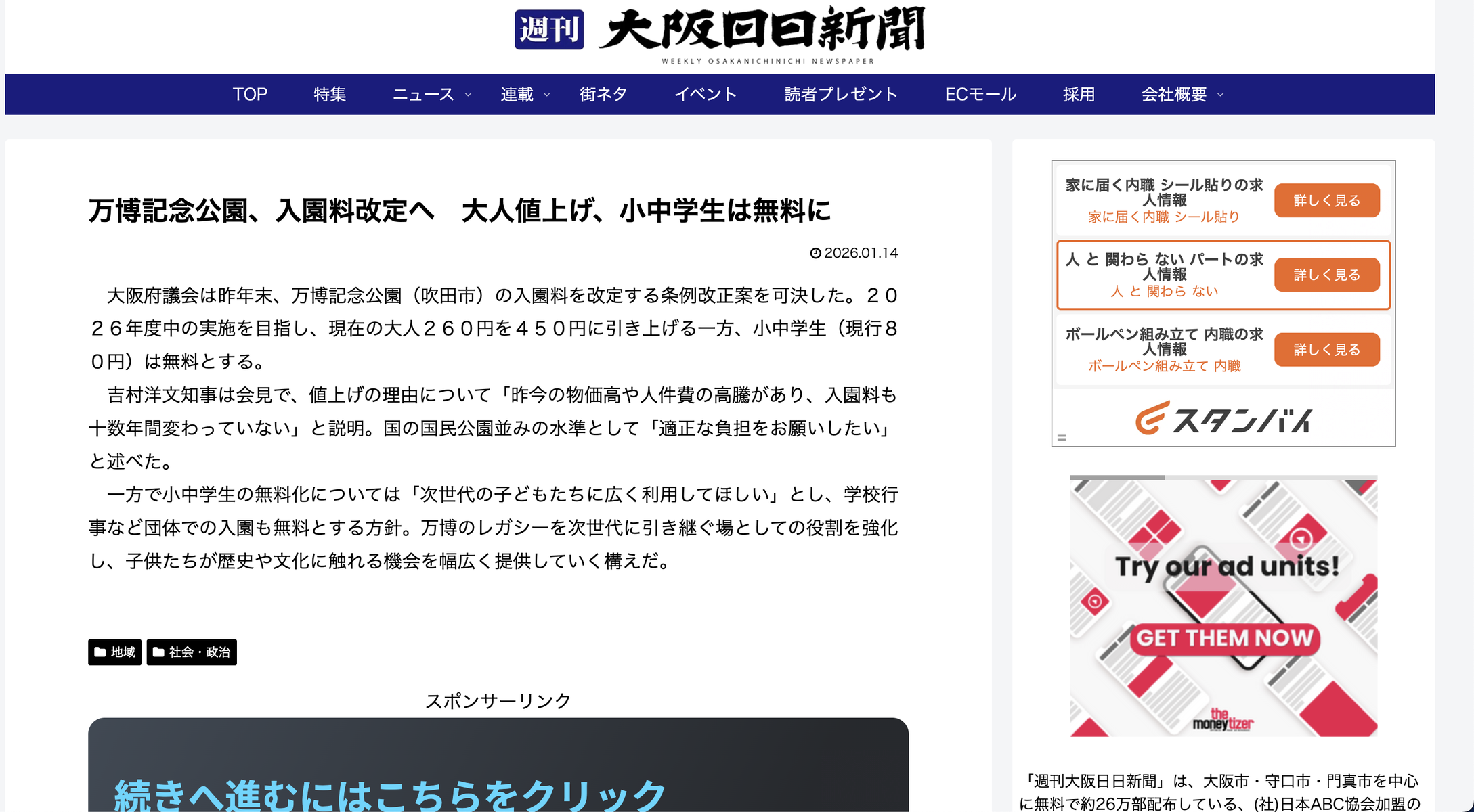The height and width of the screenshot is (812, 1474).
Task: Click the small ad info icon near the スタンバイ logo
Action: point(1062,438)
